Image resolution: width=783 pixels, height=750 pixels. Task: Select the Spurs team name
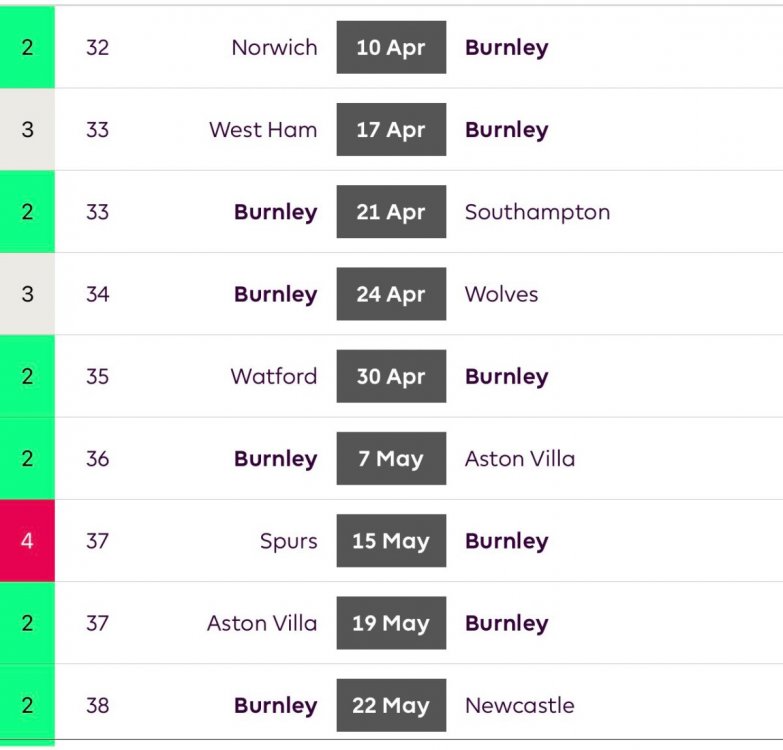point(288,541)
